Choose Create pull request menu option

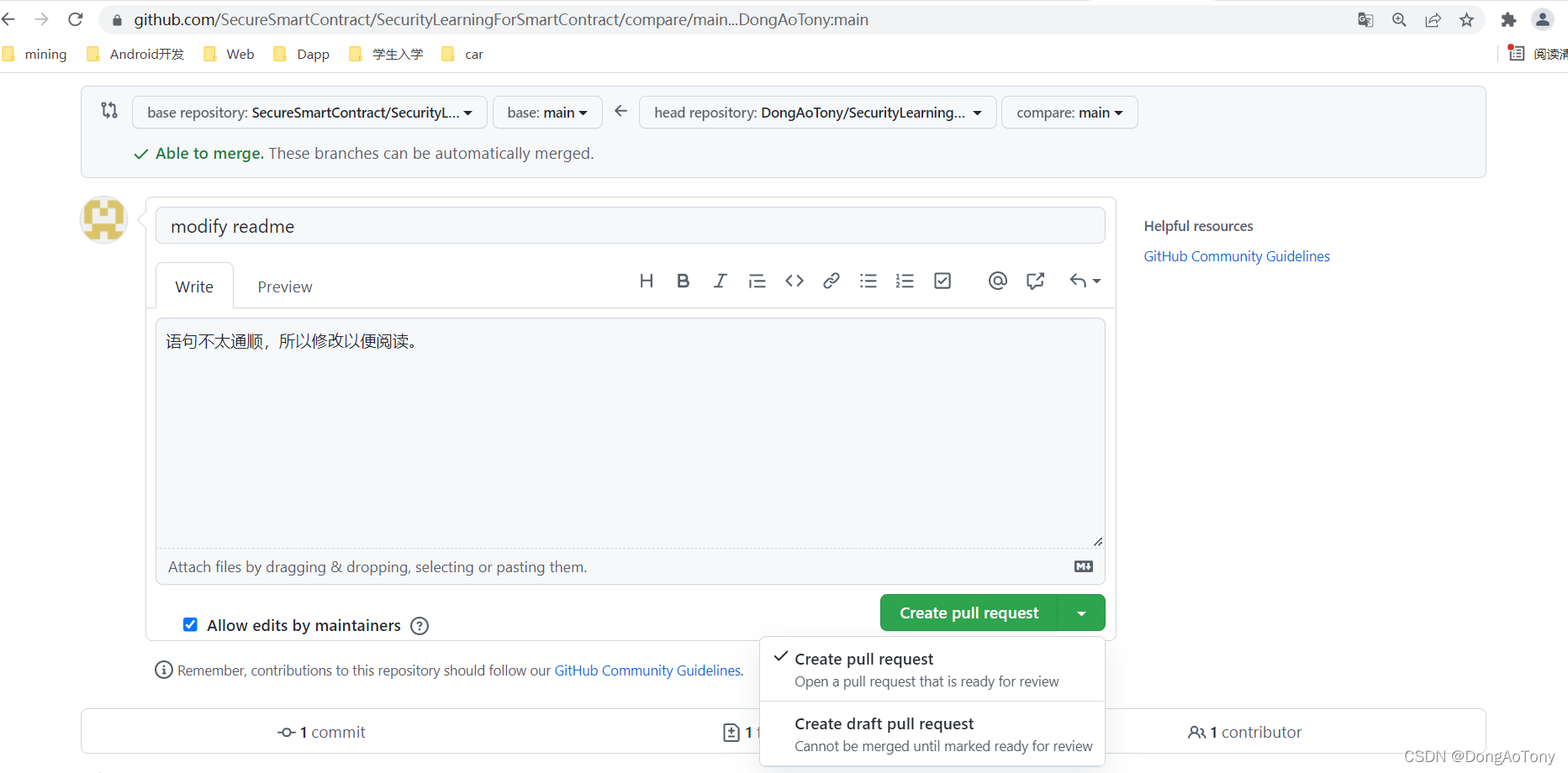click(x=932, y=670)
